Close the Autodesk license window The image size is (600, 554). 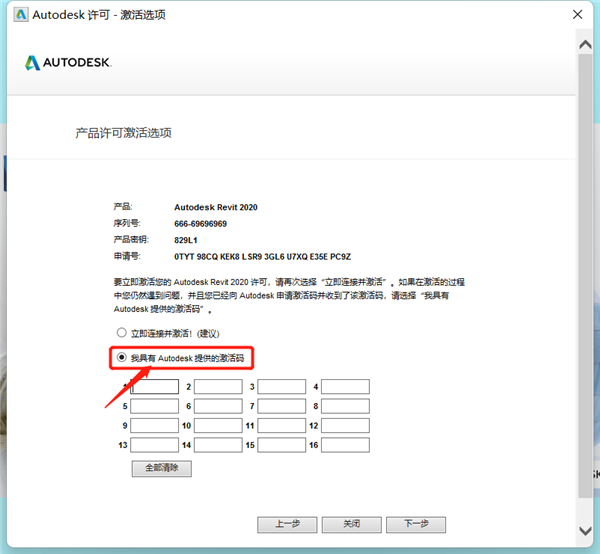(x=578, y=15)
